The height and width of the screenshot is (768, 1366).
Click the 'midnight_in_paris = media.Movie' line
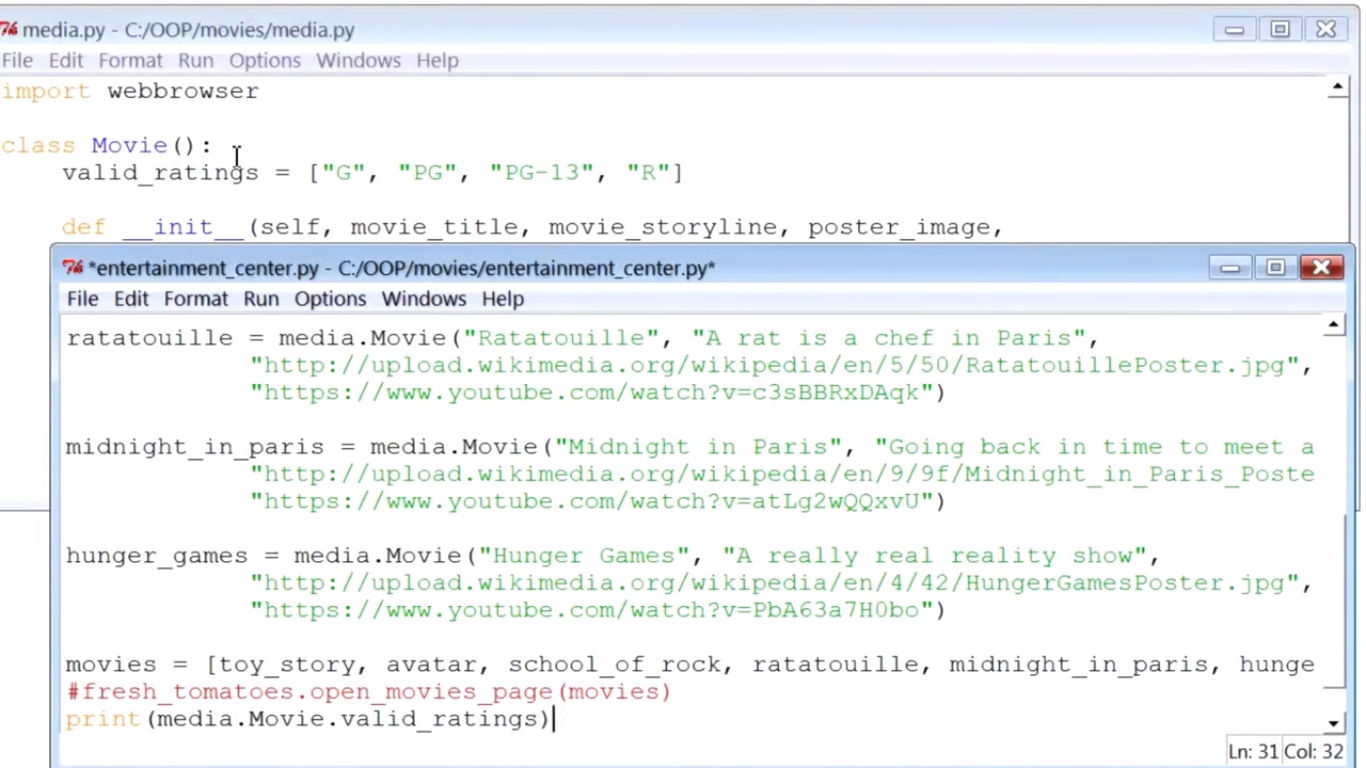coord(690,447)
